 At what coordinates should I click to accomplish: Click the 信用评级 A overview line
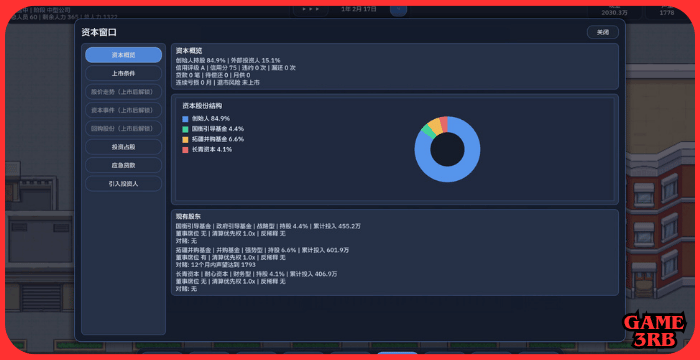tap(236, 68)
